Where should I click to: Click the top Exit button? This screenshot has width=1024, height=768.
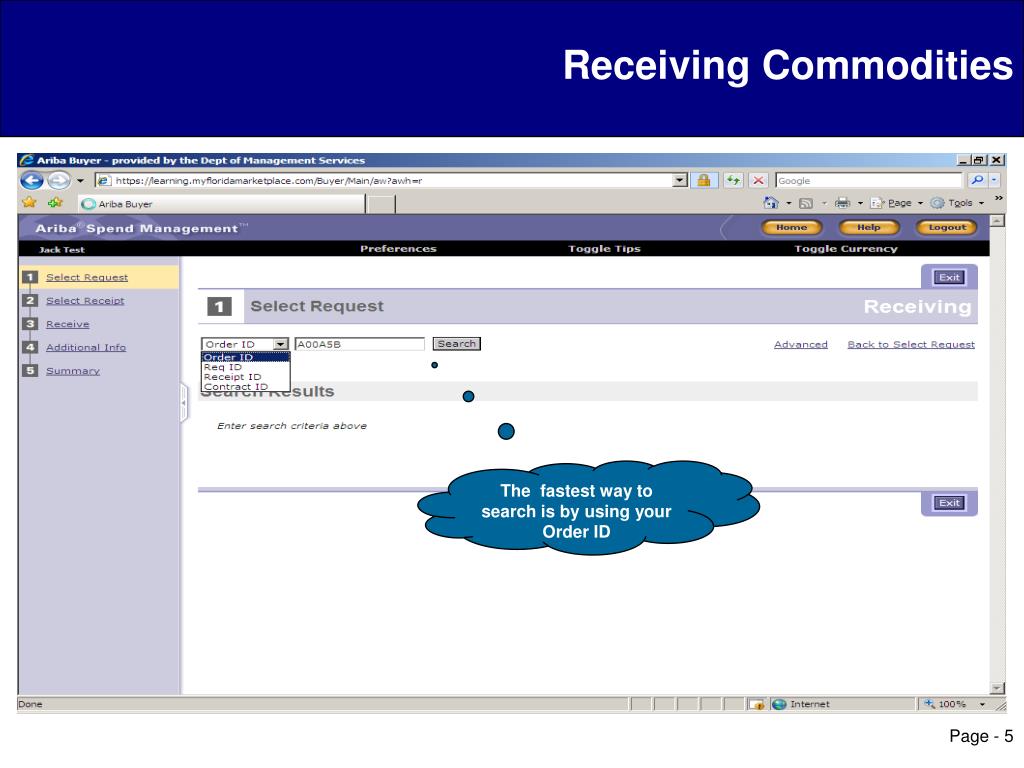click(x=949, y=278)
